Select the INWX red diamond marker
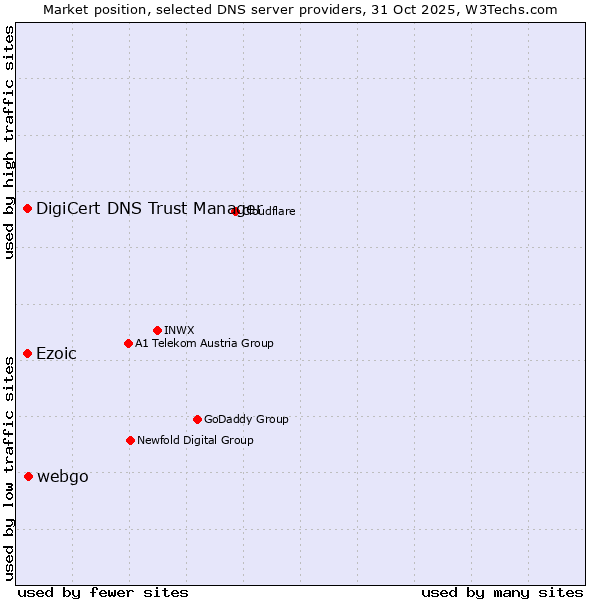The width and height of the screenshot is (600, 600). coord(158,330)
